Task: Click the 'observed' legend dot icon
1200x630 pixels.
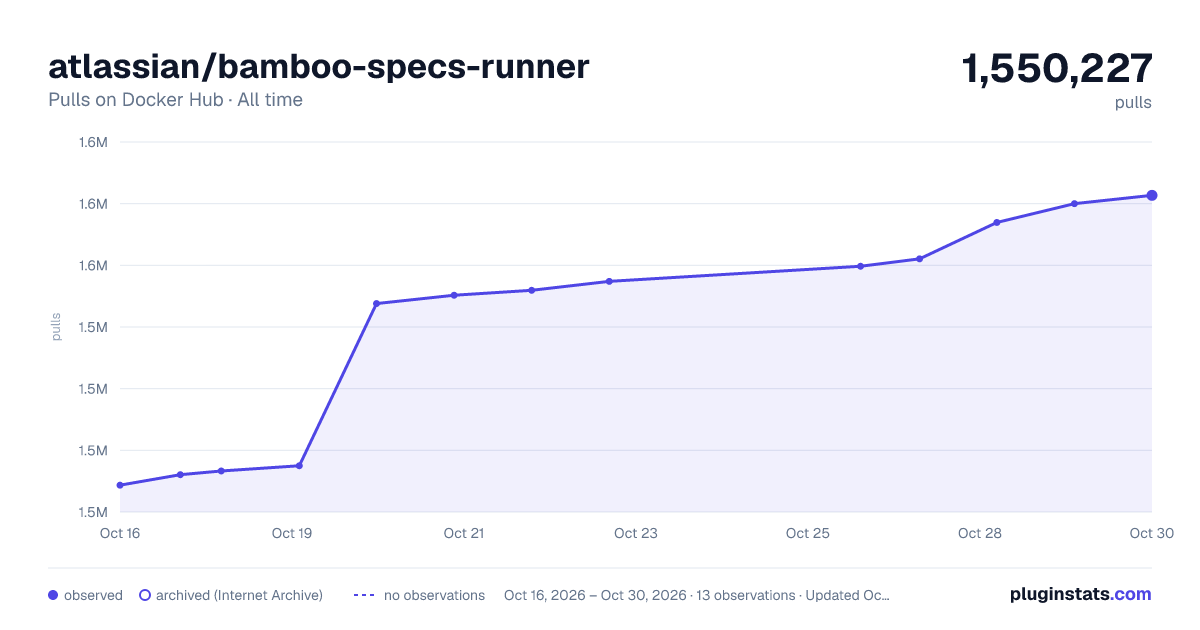Action: (x=53, y=595)
